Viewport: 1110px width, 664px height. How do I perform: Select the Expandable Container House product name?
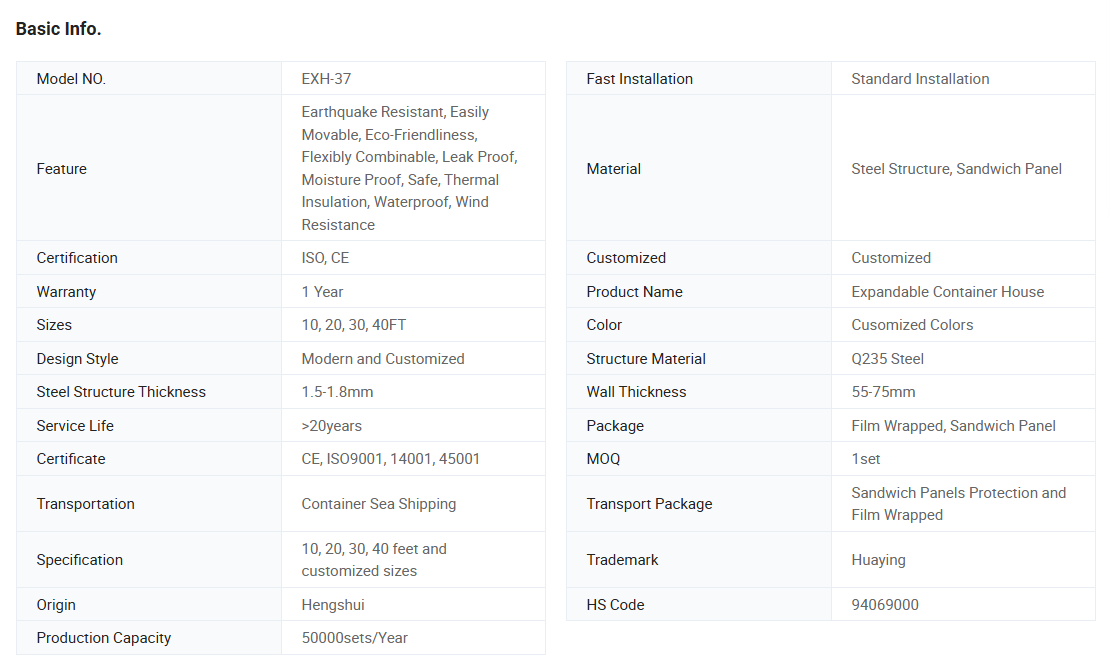(x=947, y=292)
